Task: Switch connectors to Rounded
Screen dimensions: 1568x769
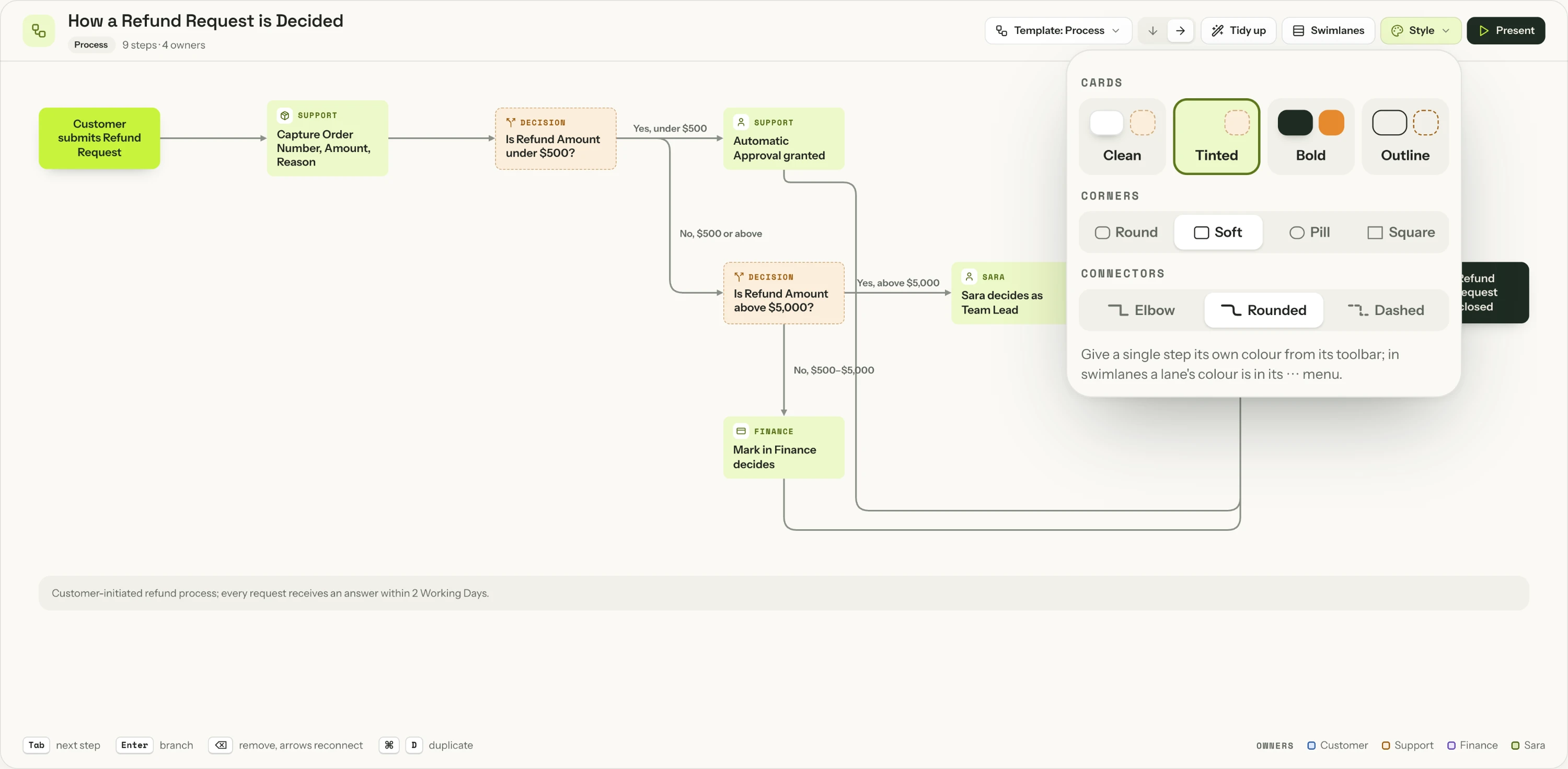Action: click(1264, 310)
